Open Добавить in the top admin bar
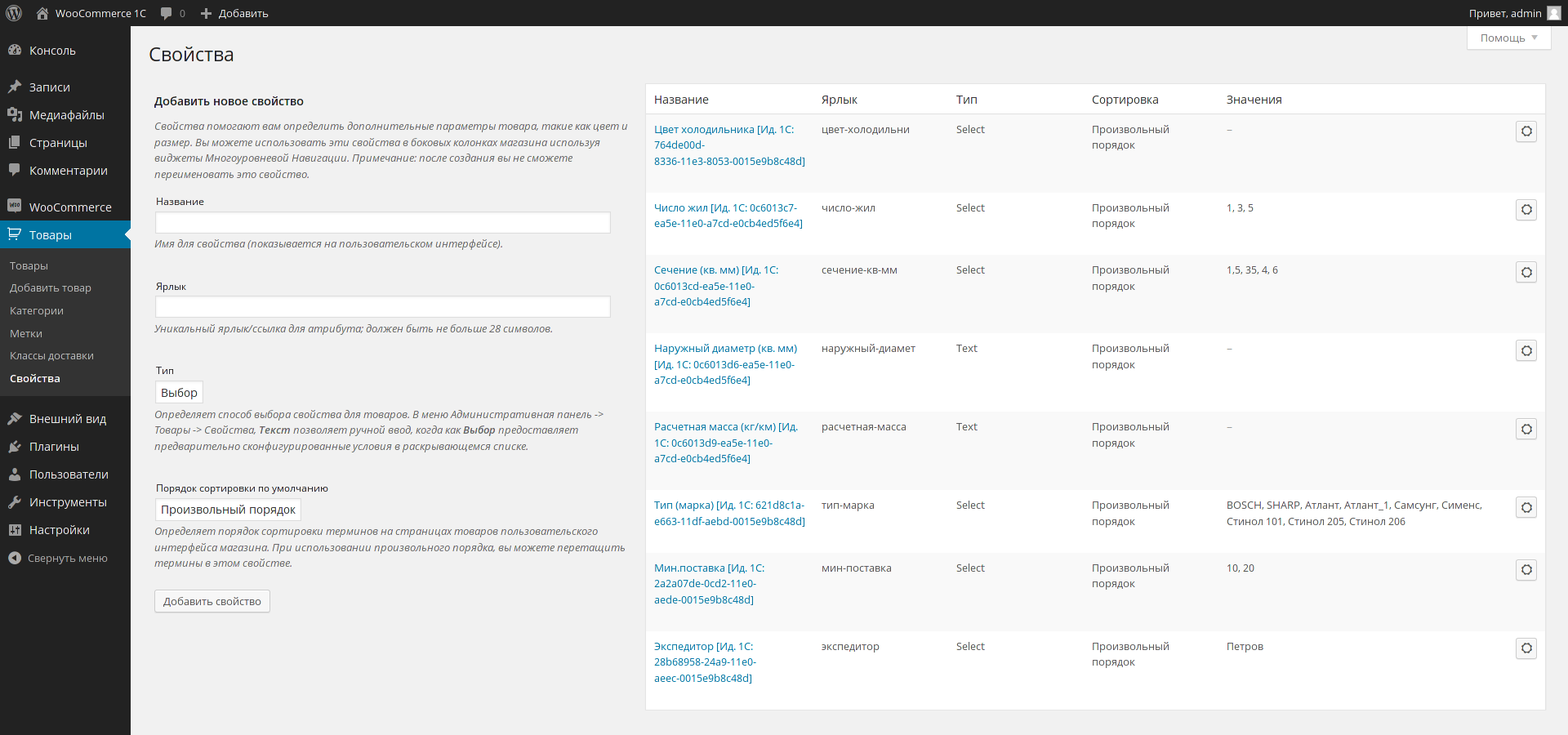Image resolution: width=1568 pixels, height=735 pixels. (x=234, y=13)
